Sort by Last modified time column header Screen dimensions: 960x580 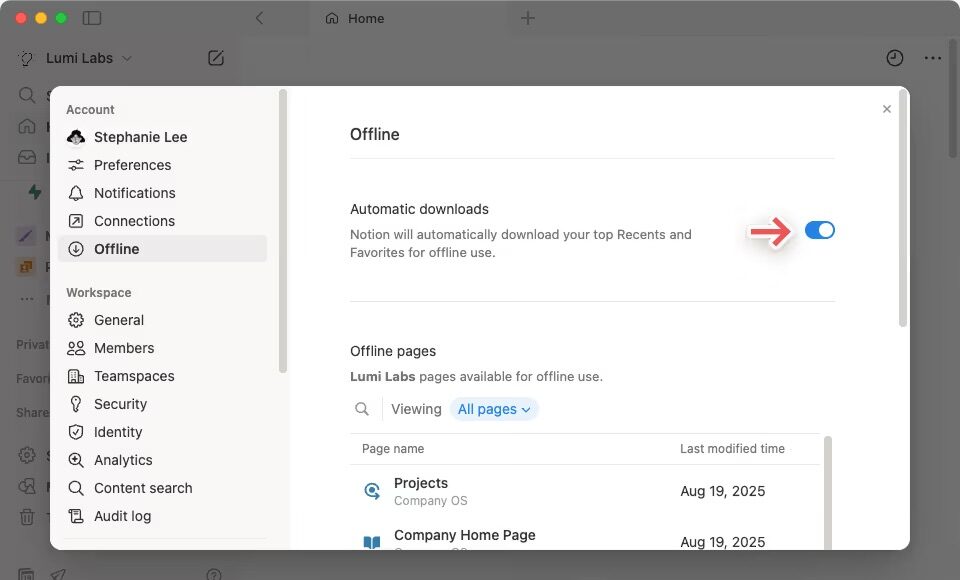pos(732,449)
